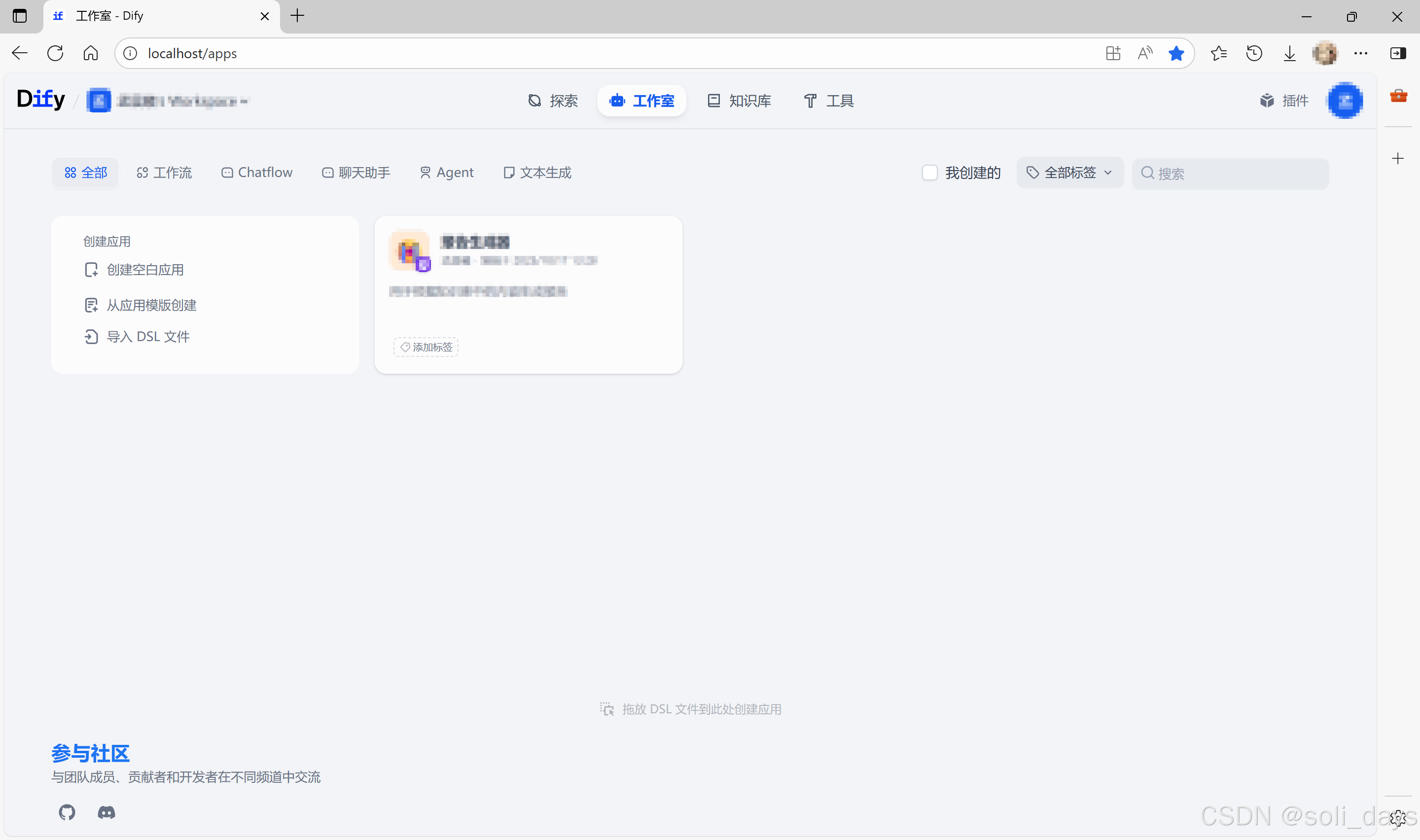Open the tab actions menu icon
Image resolution: width=1420 pixels, height=840 pixels.
click(20, 16)
